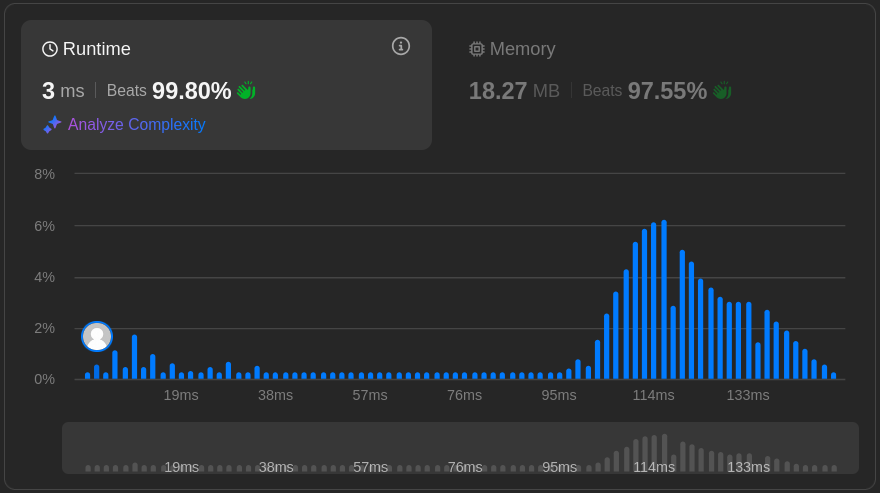Click 114ms in the gray overview strip
This screenshot has height=493, width=880.
(654, 467)
